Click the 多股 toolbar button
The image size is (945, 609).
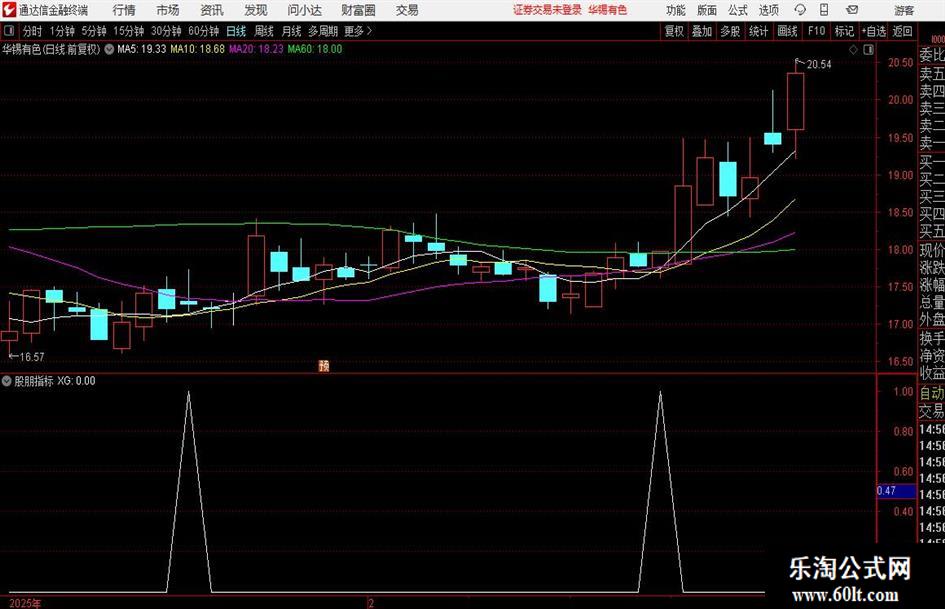[730, 31]
